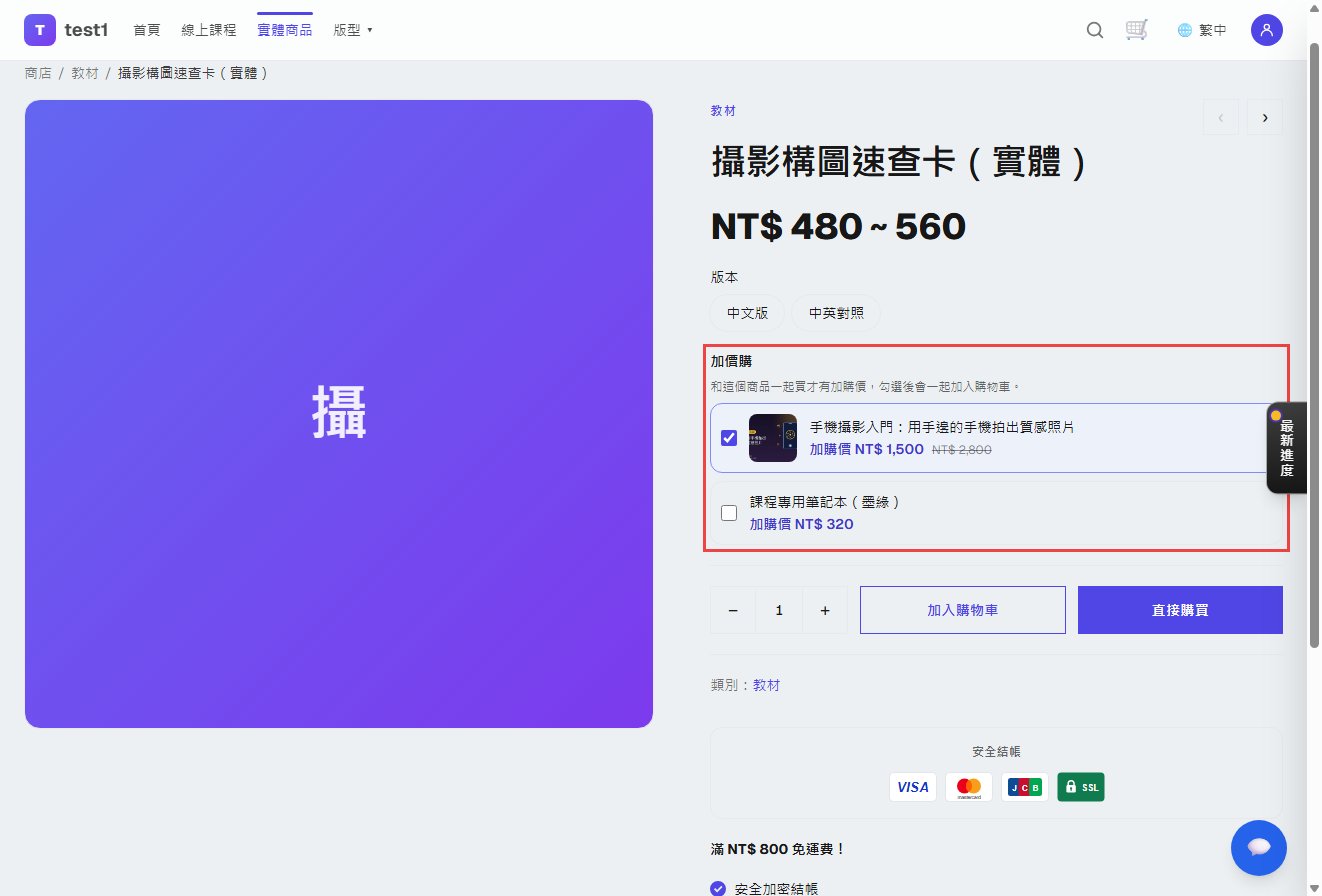Open the user account avatar
The height and width of the screenshot is (896, 1322).
pyautogui.click(x=1267, y=30)
